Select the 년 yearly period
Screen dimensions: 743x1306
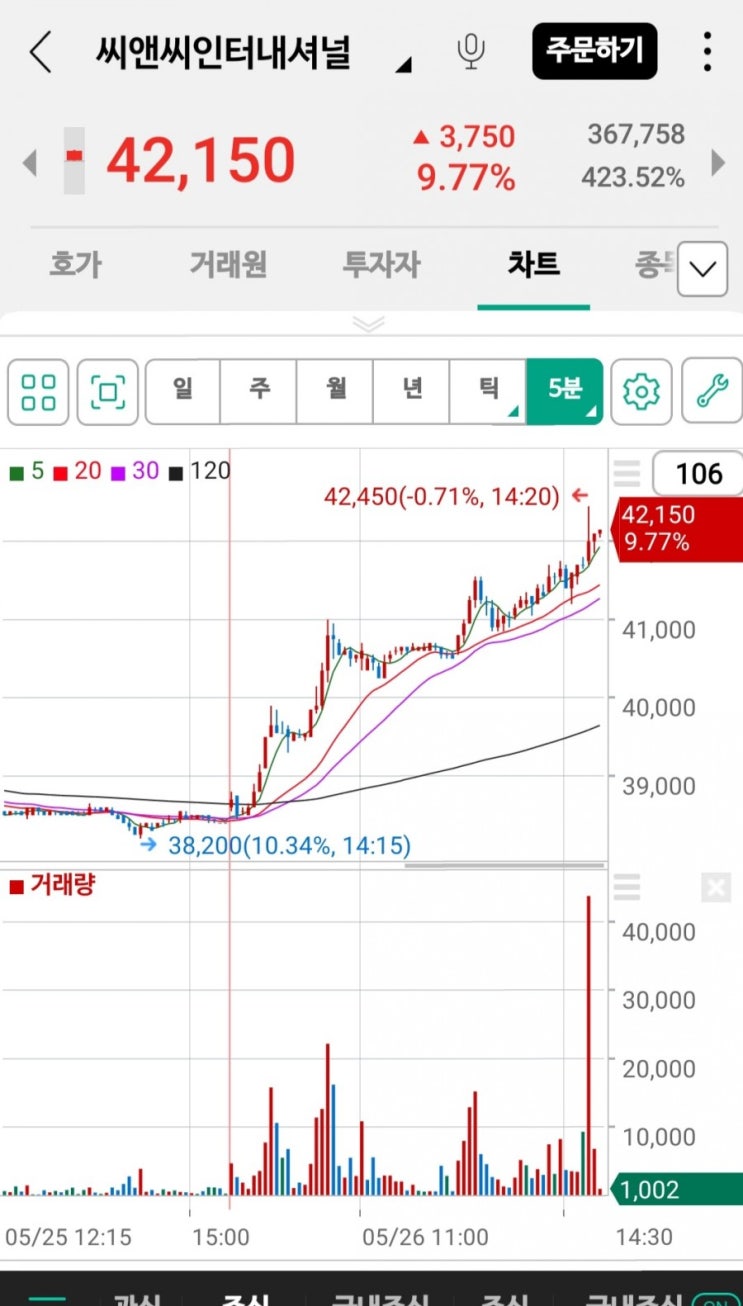[412, 391]
